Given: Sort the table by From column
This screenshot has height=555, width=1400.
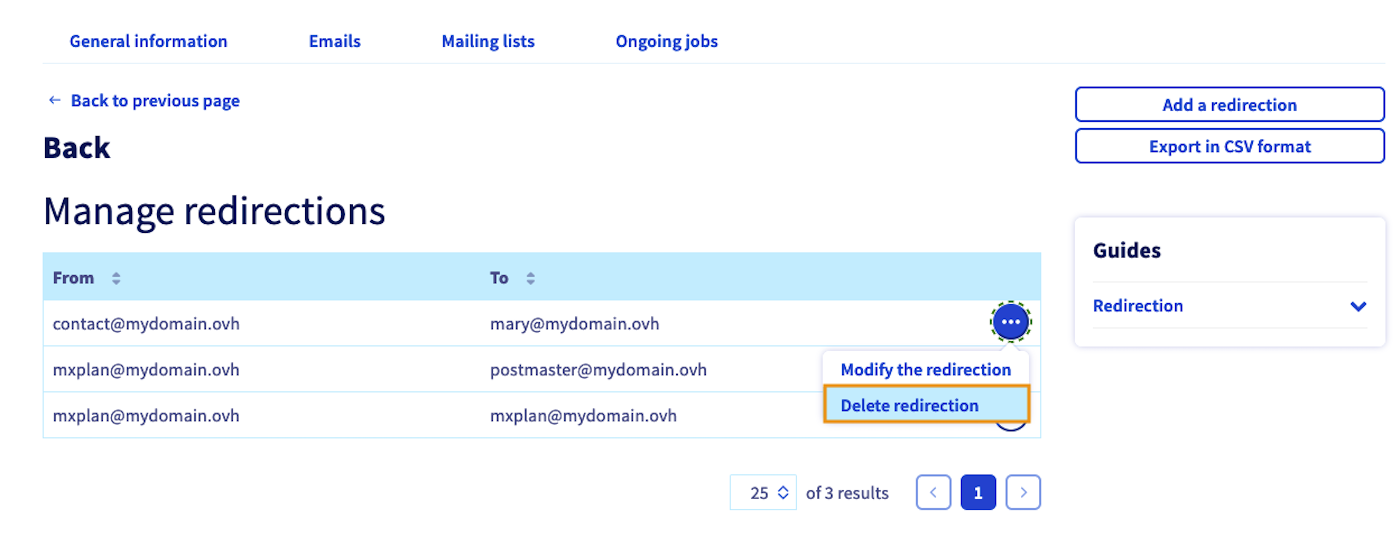Looking at the screenshot, I should click(x=116, y=278).
